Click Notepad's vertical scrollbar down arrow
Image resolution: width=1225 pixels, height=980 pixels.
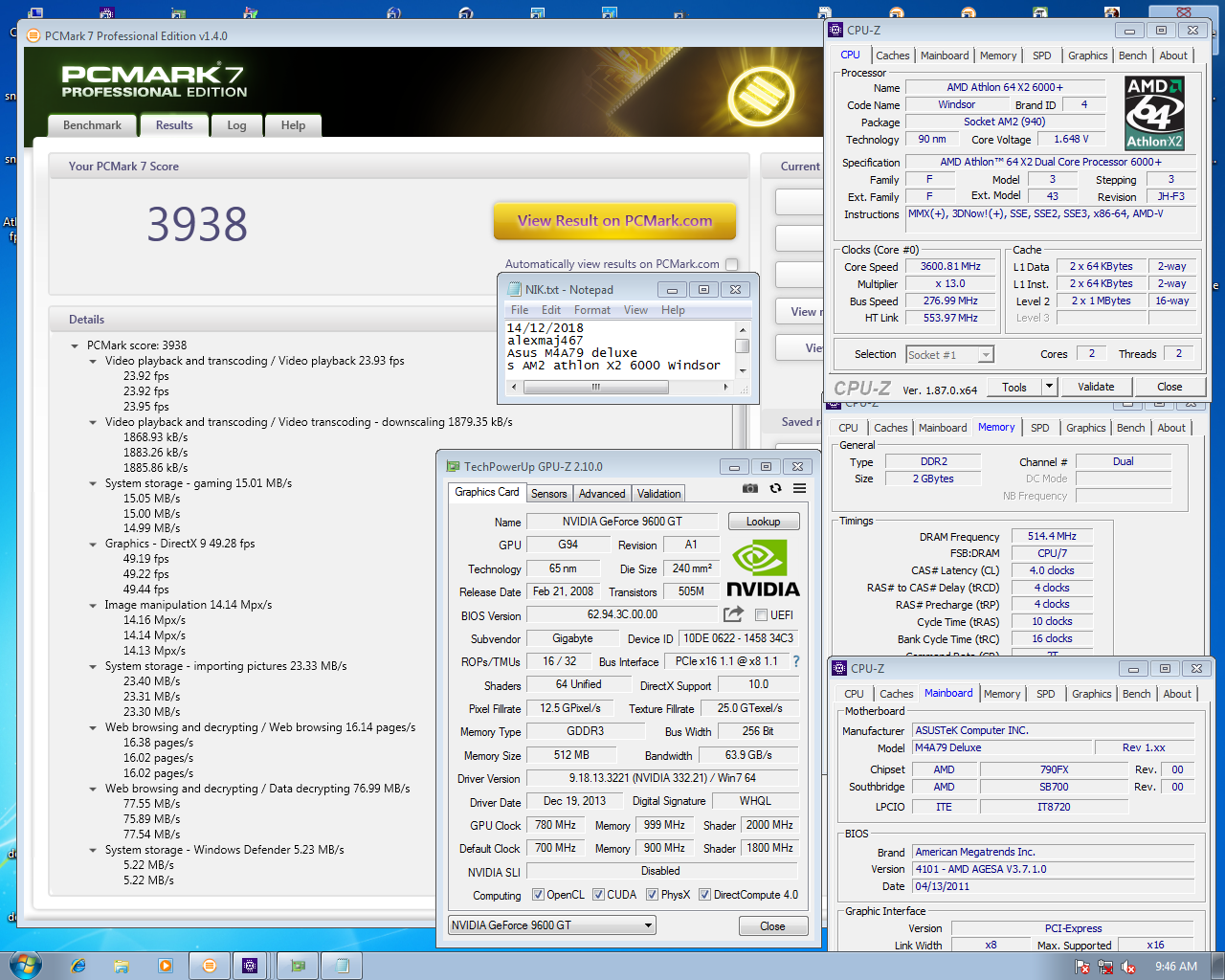click(742, 371)
